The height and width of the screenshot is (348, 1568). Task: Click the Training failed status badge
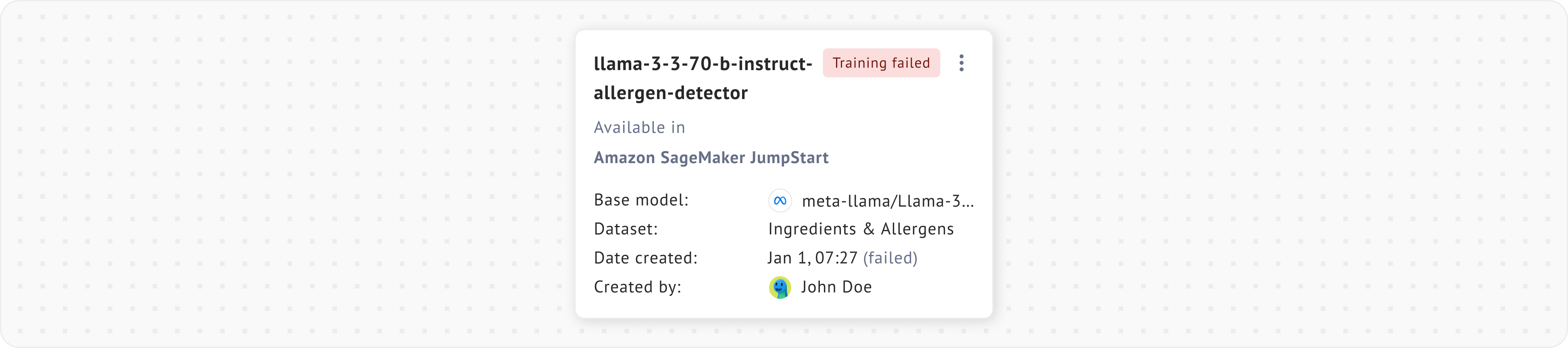click(881, 63)
